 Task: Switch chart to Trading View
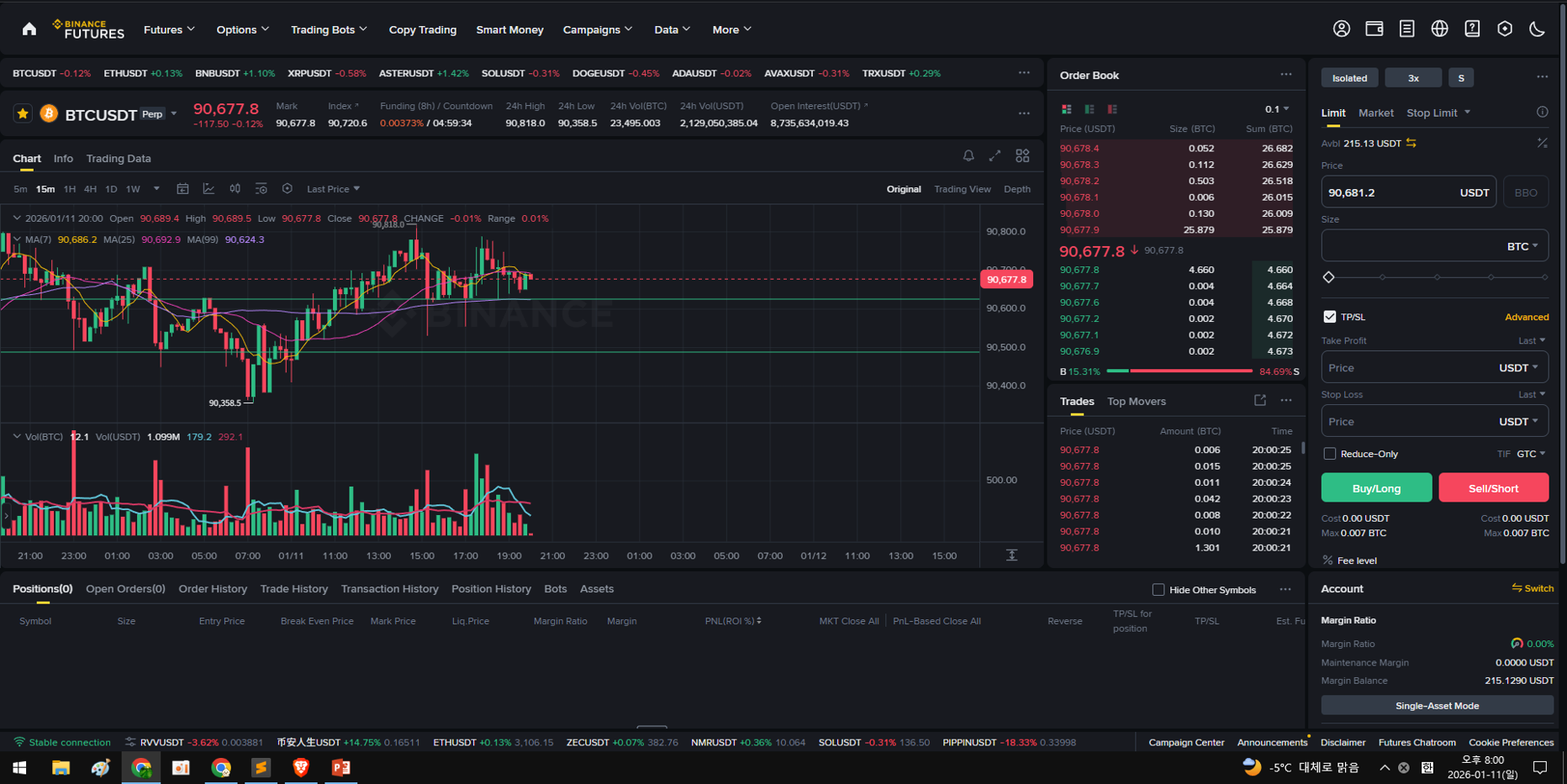click(x=962, y=189)
